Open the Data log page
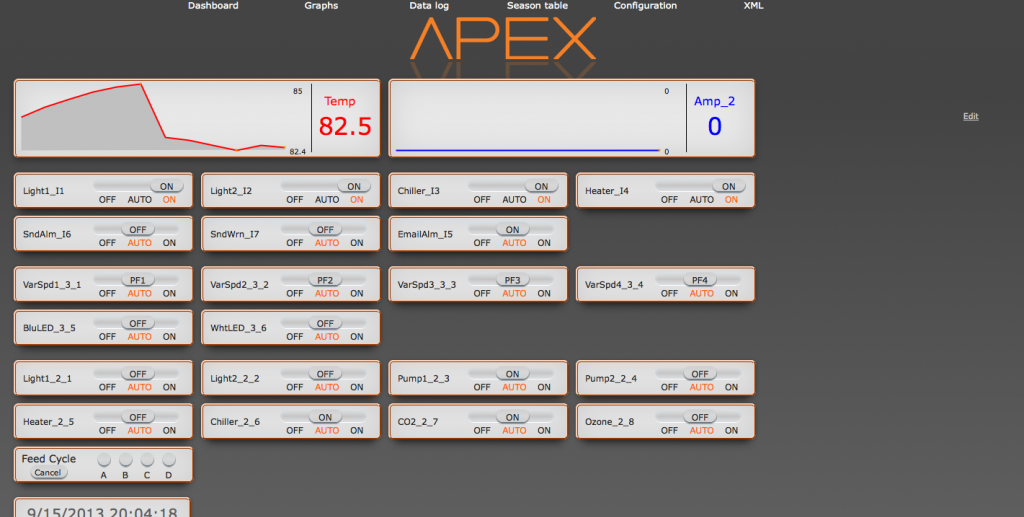 pyautogui.click(x=429, y=6)
